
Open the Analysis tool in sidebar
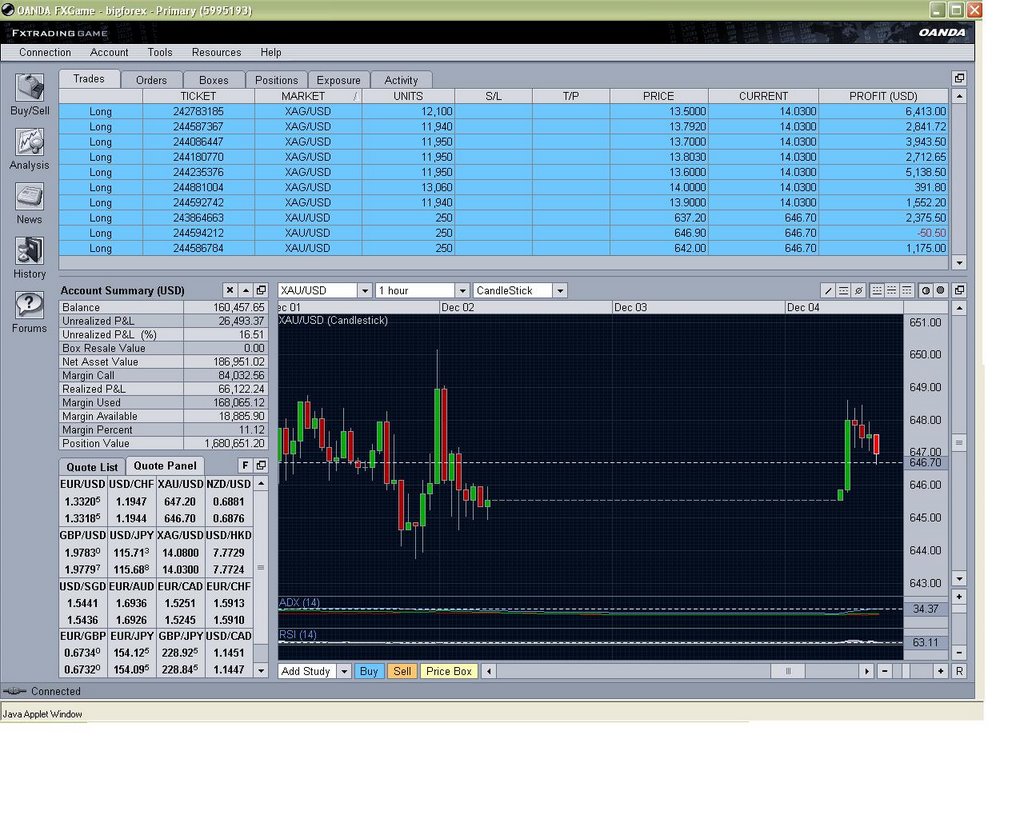[29, 150]
